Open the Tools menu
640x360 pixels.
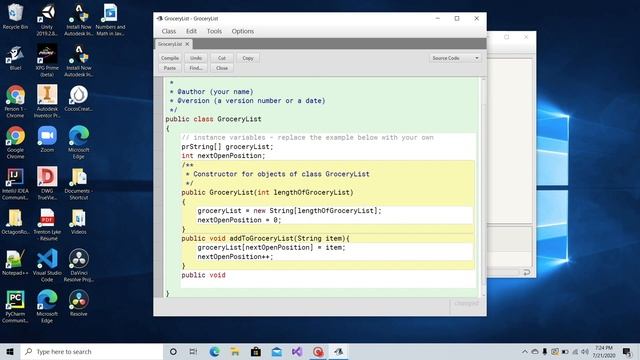click(x=214, y=31)
